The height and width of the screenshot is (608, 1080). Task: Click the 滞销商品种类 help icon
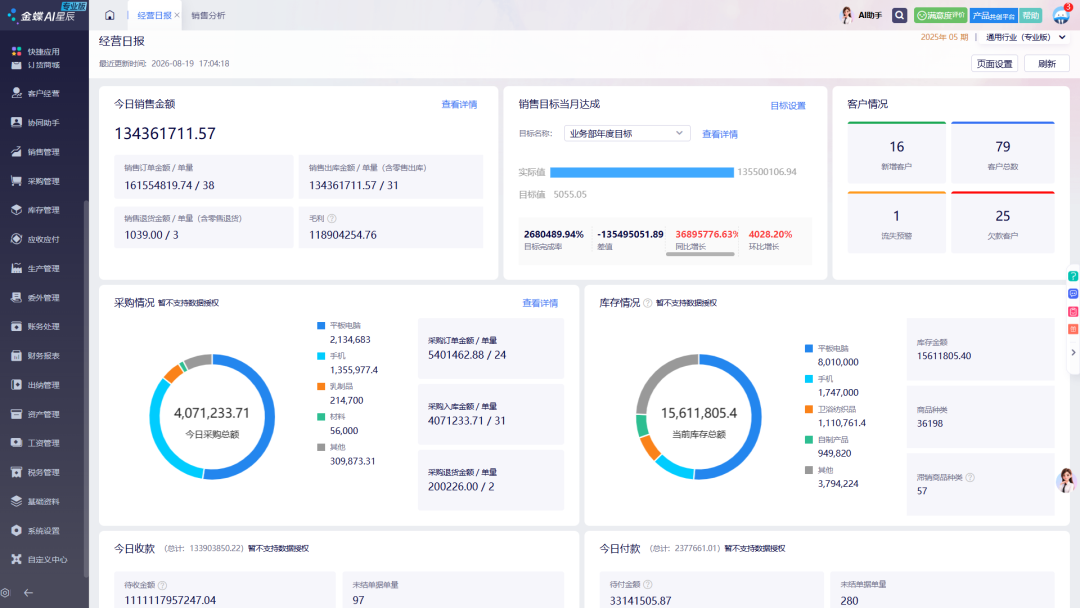click(x=970, y=477)
